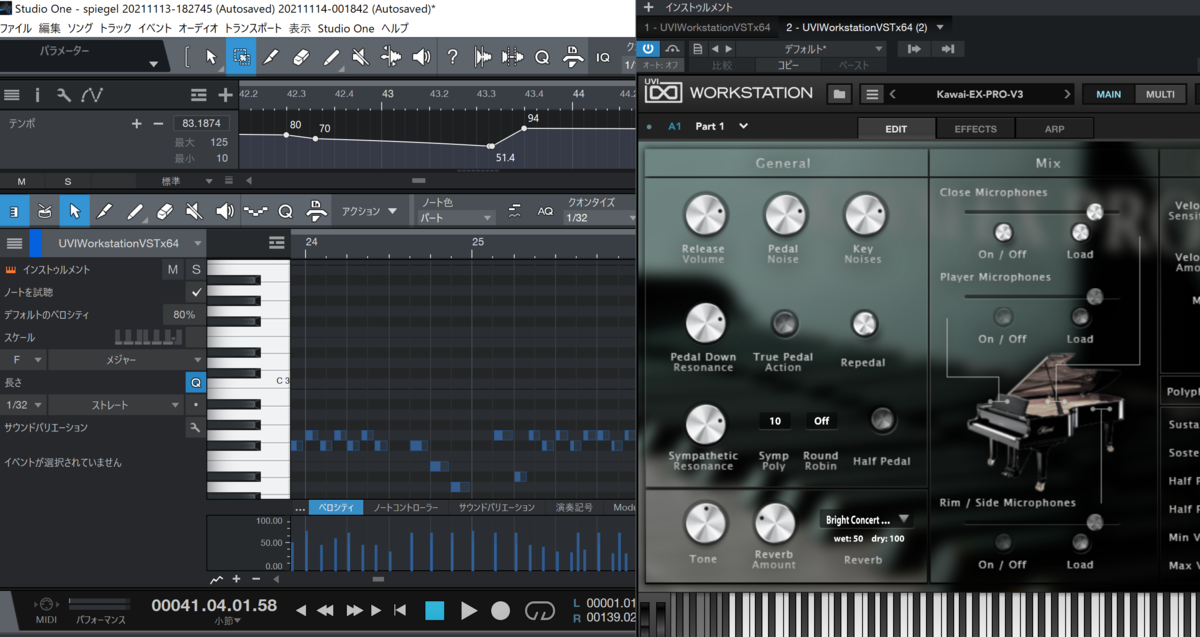Open the トランスポート menu
This screenshot has width=1200, height=637.
click(254, 27)
